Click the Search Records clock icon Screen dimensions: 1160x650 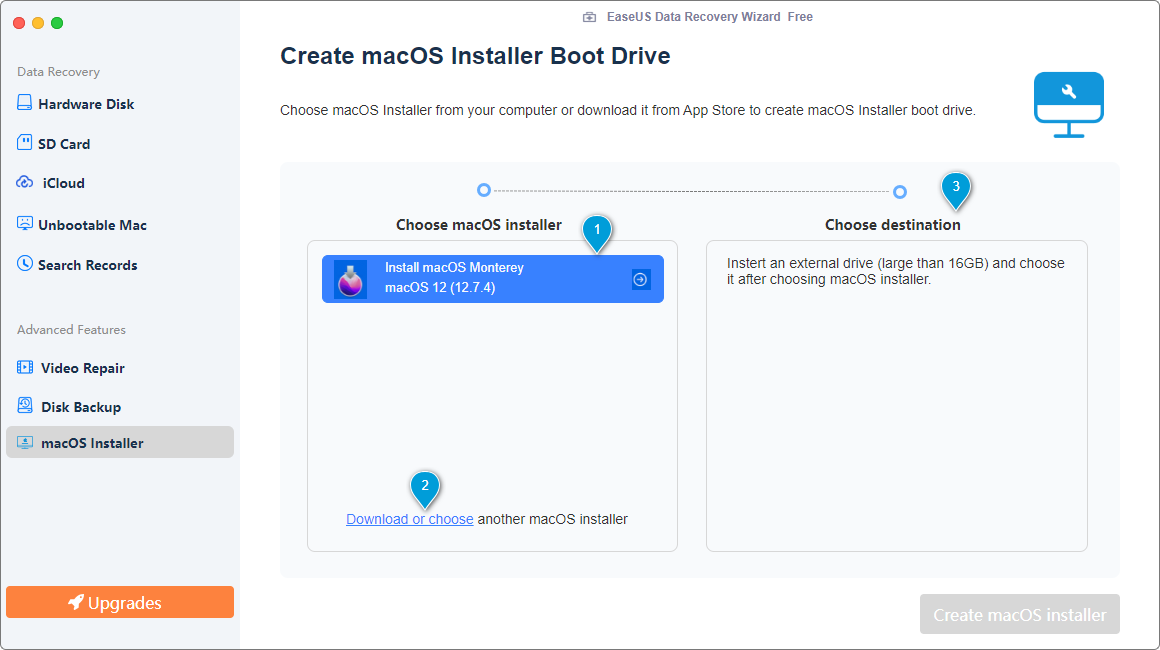pyautogui.click(x=24, y=263)
